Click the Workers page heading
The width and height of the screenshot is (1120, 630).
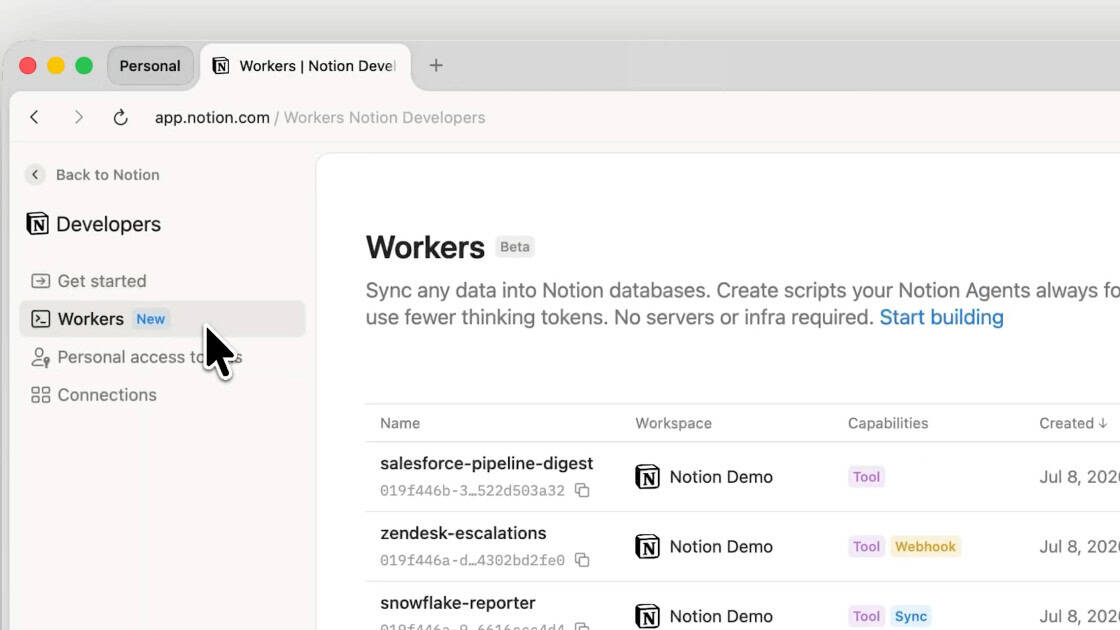425,247
